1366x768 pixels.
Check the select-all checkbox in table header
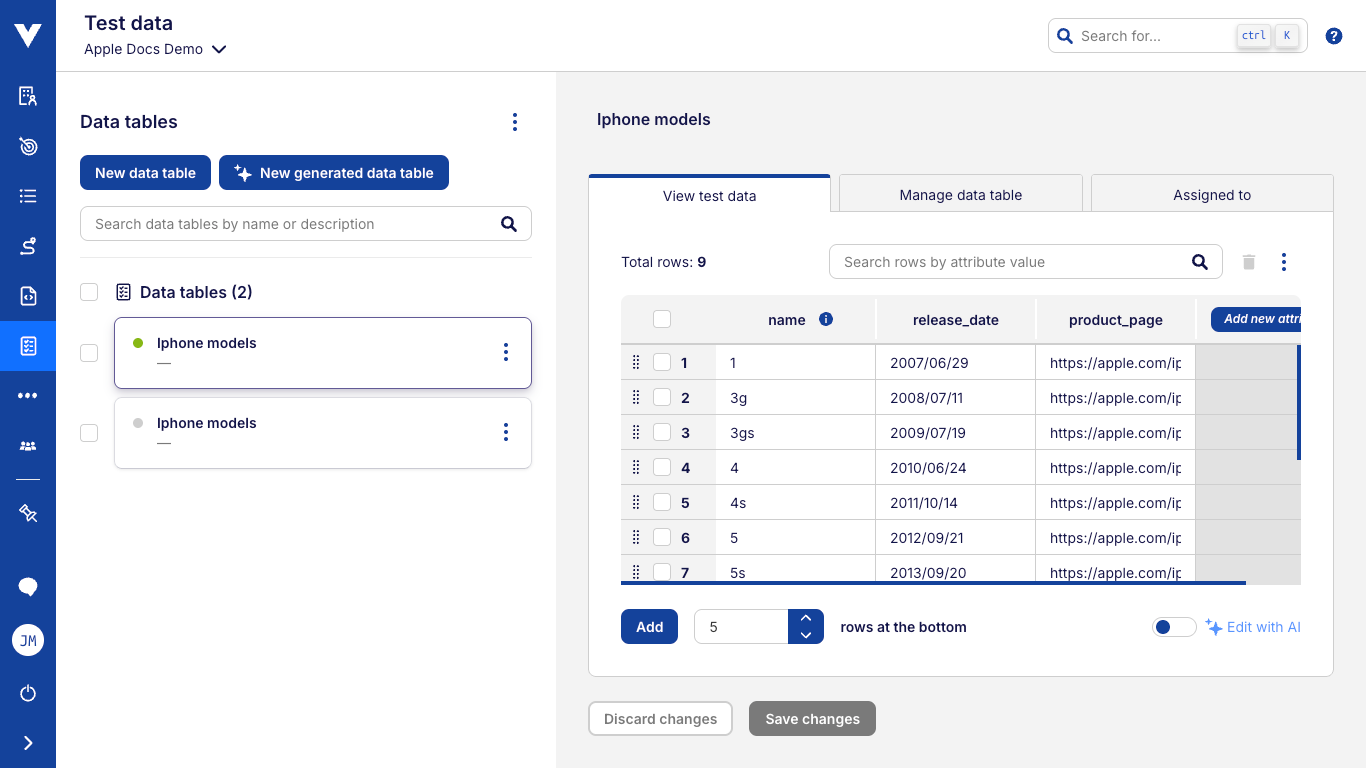tap(662, 318)
